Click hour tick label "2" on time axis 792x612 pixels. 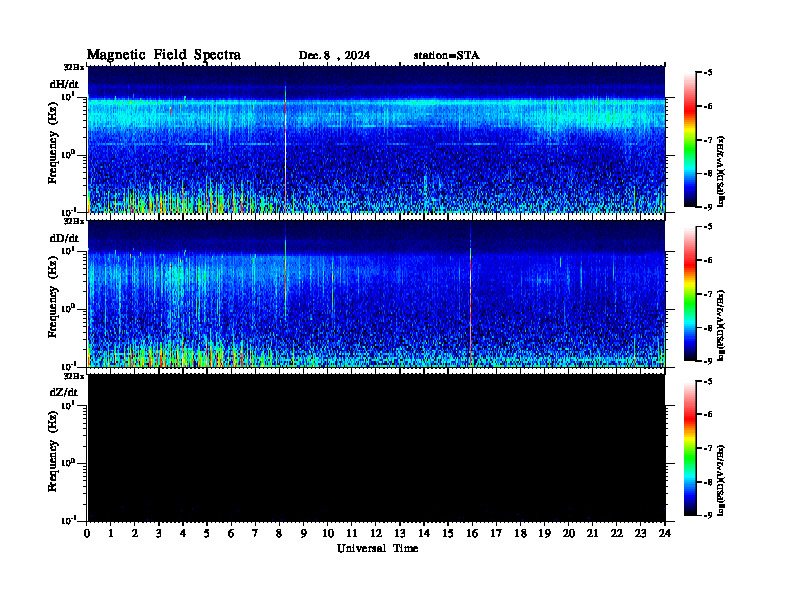click(x=135, y=534)
